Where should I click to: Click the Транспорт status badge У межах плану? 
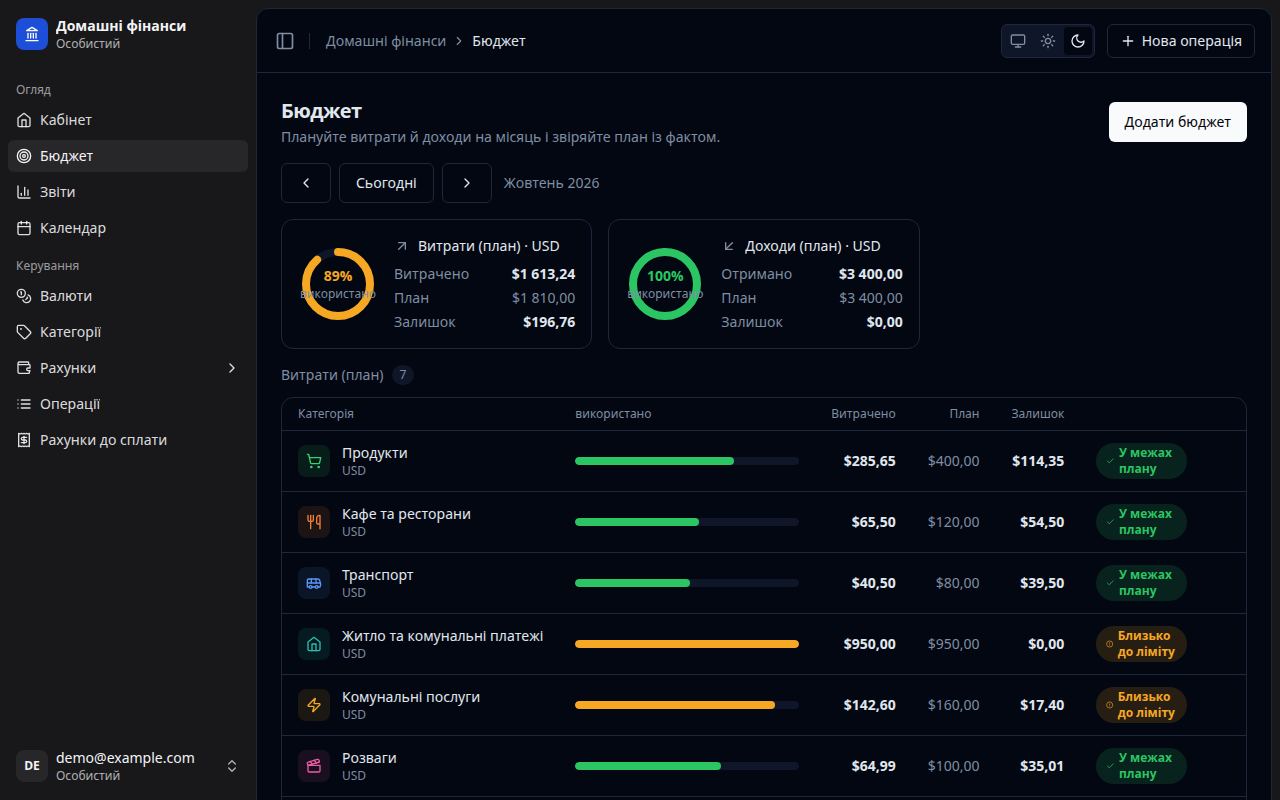(x=1141, y=583)
